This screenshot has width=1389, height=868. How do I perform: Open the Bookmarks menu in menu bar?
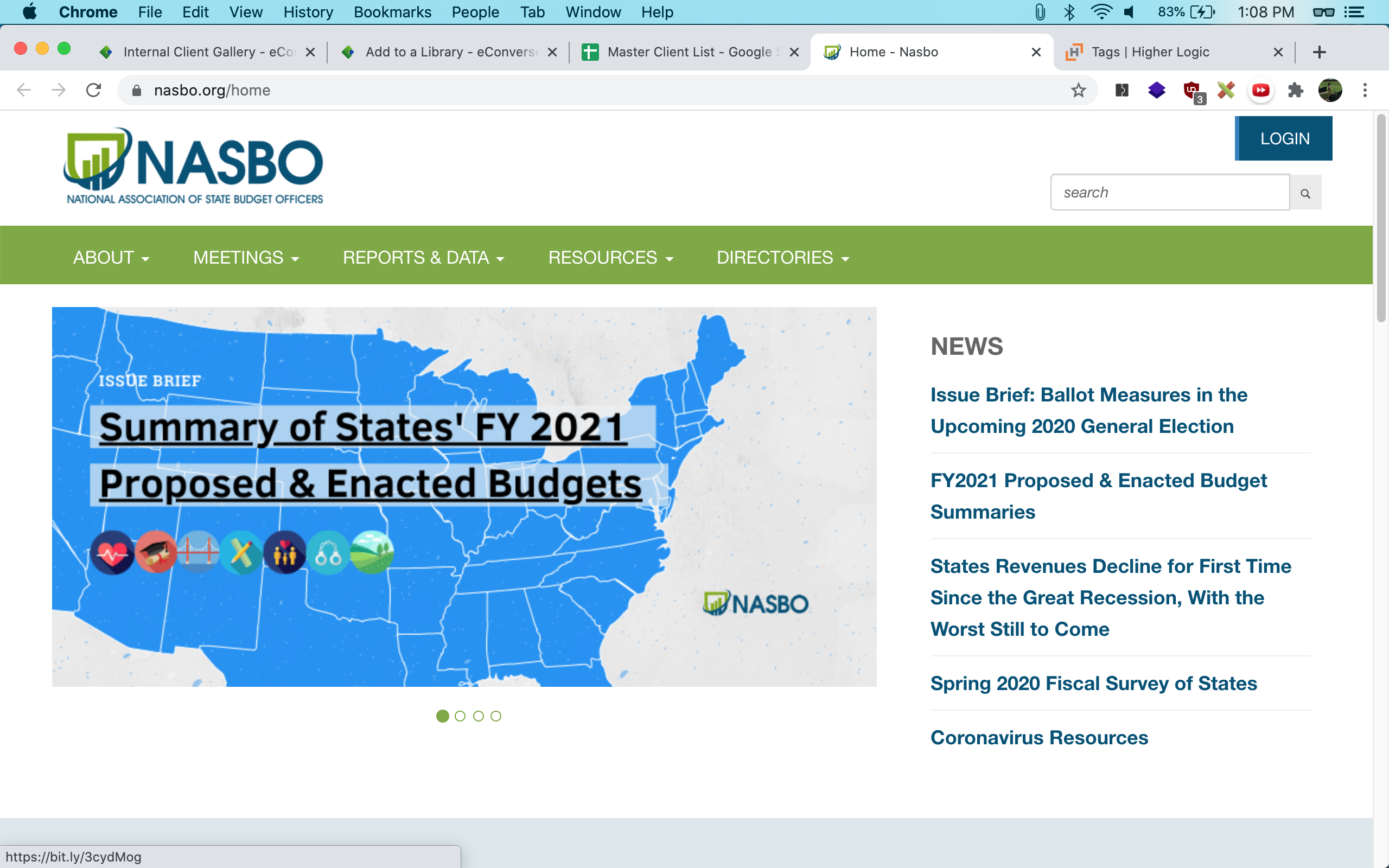pyautogui.click(x=392, y=12)
